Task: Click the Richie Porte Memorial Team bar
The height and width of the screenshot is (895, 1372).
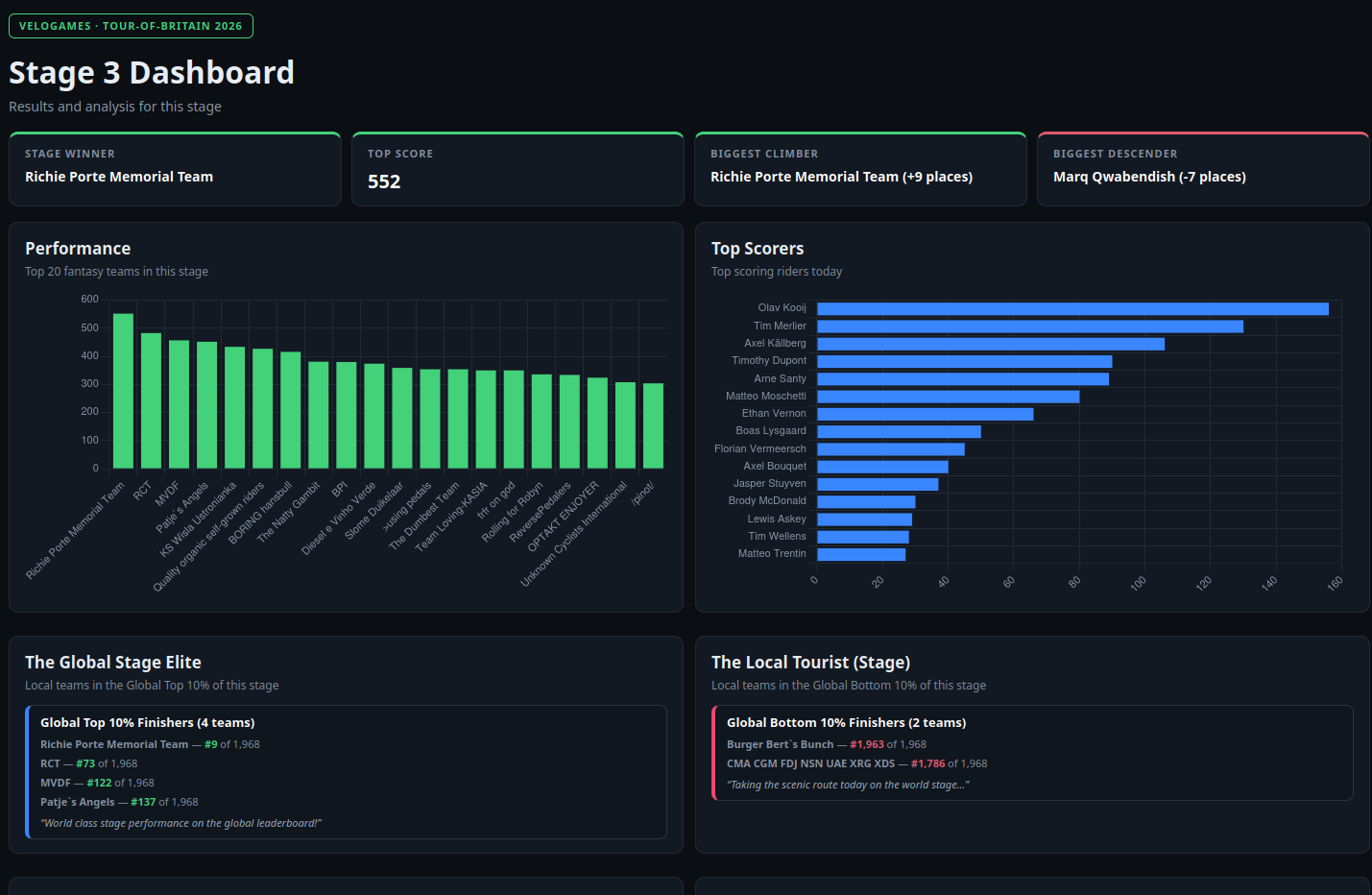Action: 123,391
